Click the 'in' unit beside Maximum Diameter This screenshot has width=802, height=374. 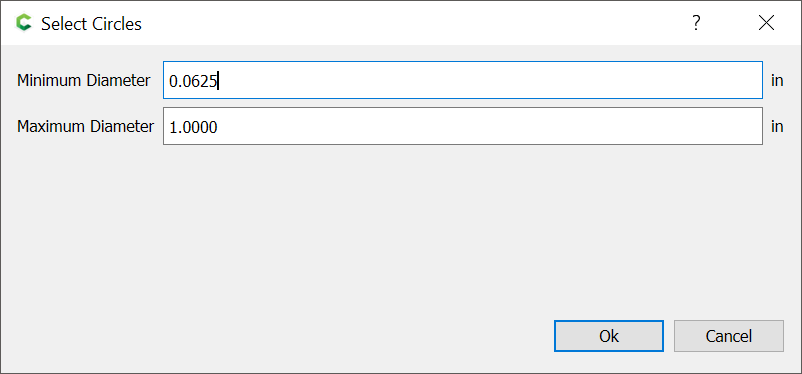coord(777,126)
